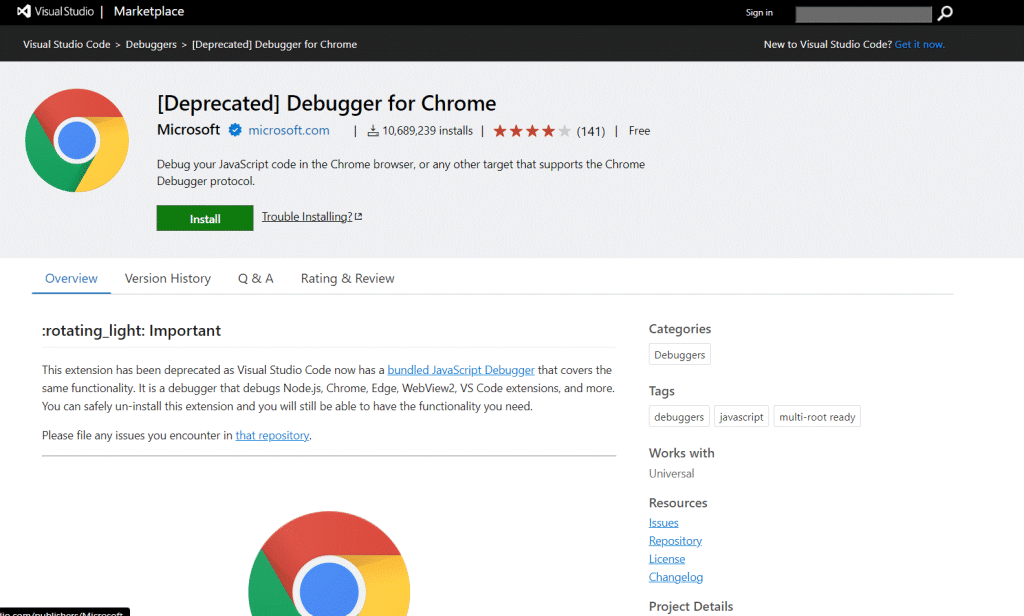Click the 10,689,239 installs text
Viewport: 1024px width, 616px height.
[x=428, y=131]
